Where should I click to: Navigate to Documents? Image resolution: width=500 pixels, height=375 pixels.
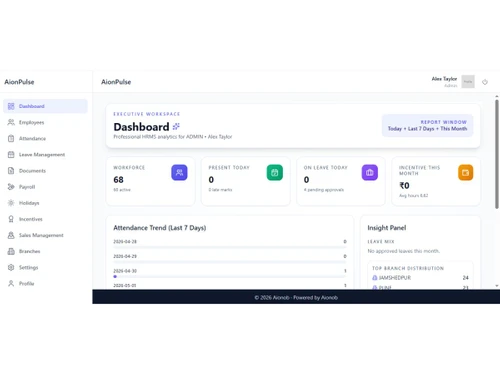click(x=45, y=171)
